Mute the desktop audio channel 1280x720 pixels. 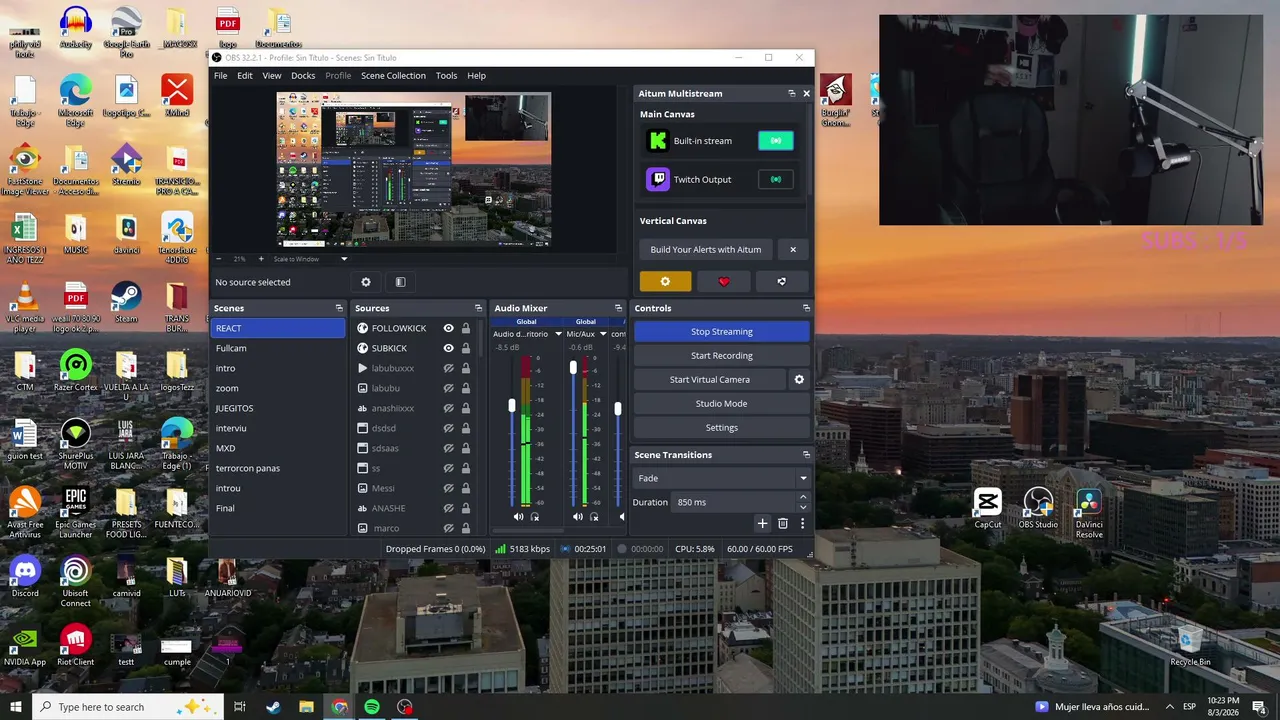[518, 517]
